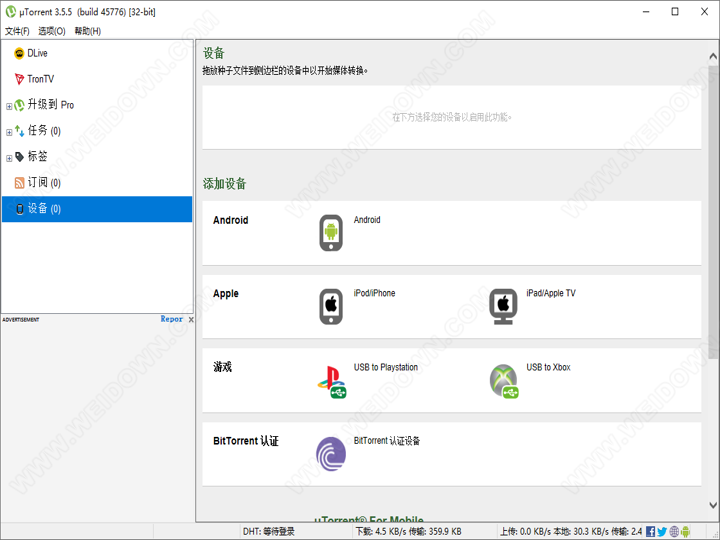Image resolution: width=720 pixels, height=540 pixels.
Task: Click the bold Apple category title
Action: (x=225, y=294)
